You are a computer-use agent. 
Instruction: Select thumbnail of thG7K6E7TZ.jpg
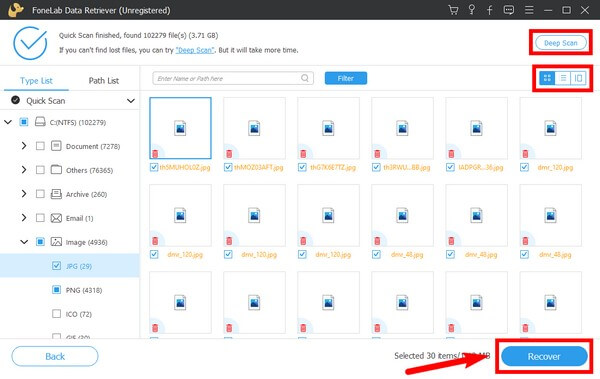[328, 128]
